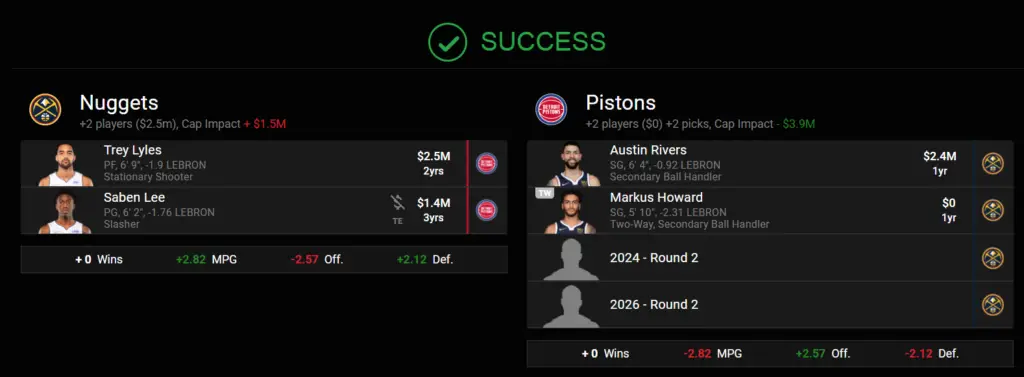Open Austin Rivers player headshot
Viewport: 1024px width, 377px height.
[x=572, y=165]
